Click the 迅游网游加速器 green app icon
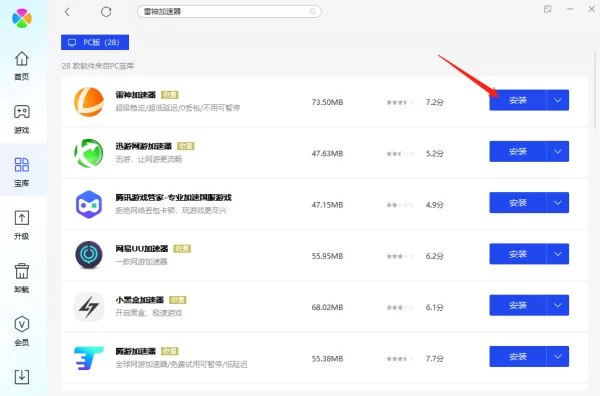The width and height of the screenshot is (600, 396). pos(89,153)
